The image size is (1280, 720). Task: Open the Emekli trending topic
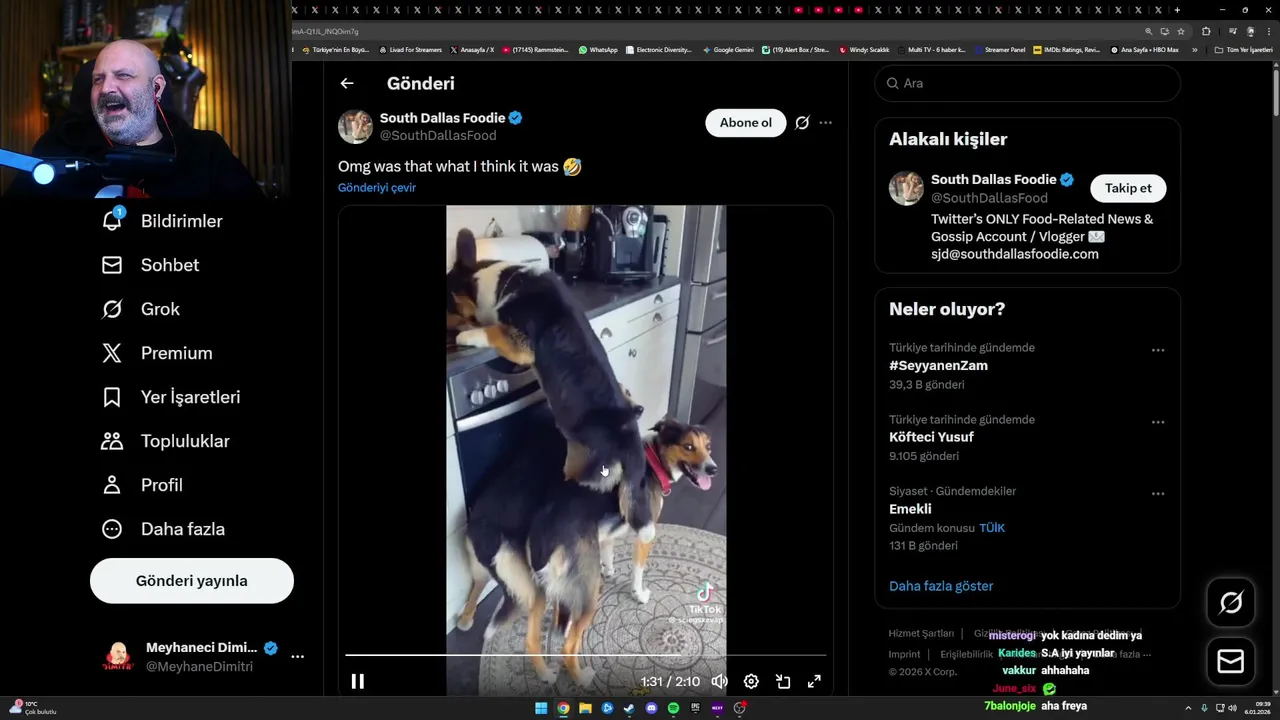coord(910,509)
